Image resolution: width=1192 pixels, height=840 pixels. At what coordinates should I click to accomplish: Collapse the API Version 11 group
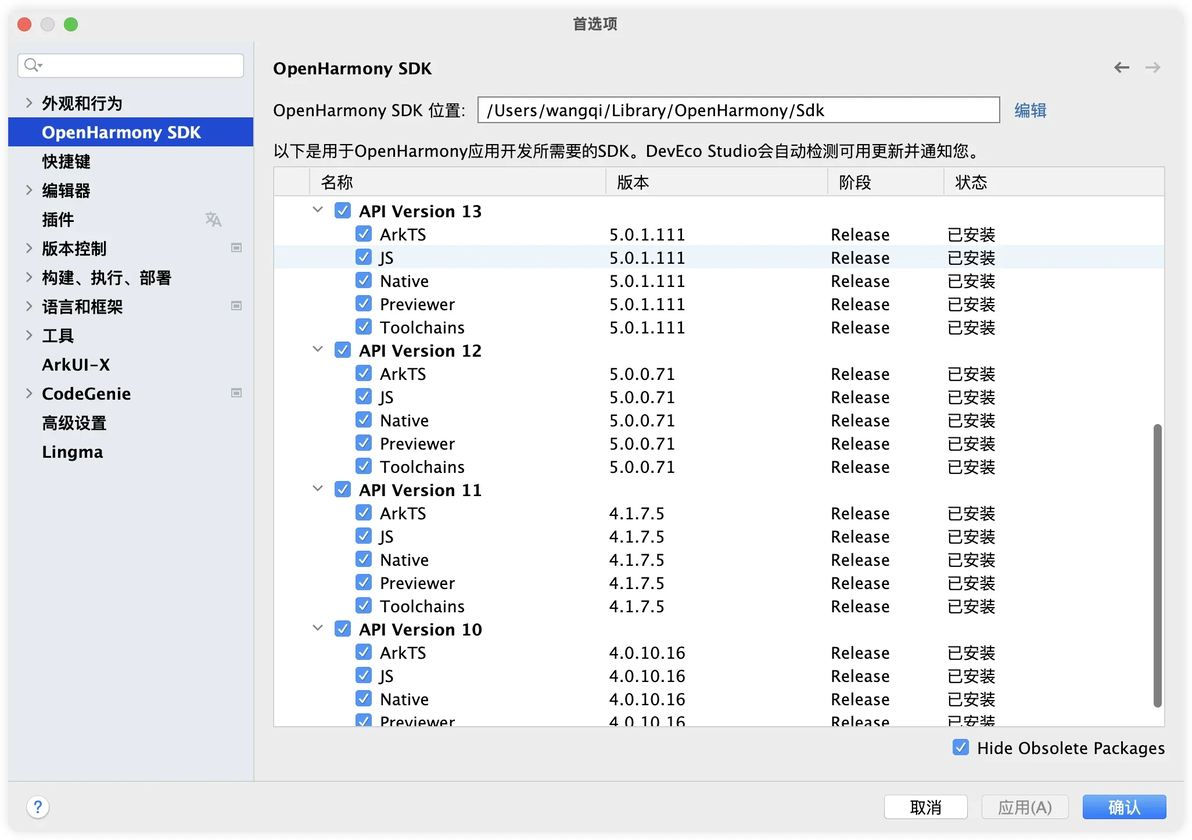(x=318, y=489)
